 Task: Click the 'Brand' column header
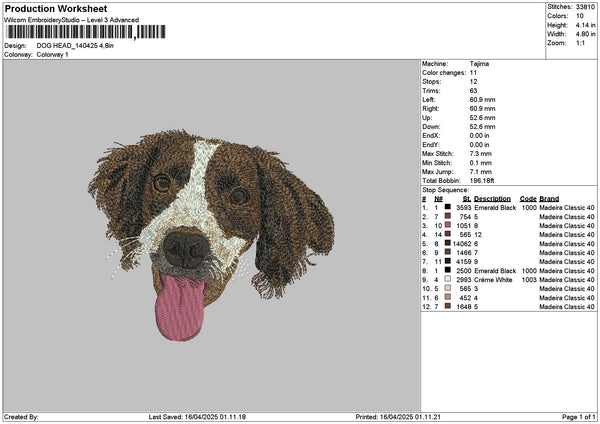(x=549, y=199)
